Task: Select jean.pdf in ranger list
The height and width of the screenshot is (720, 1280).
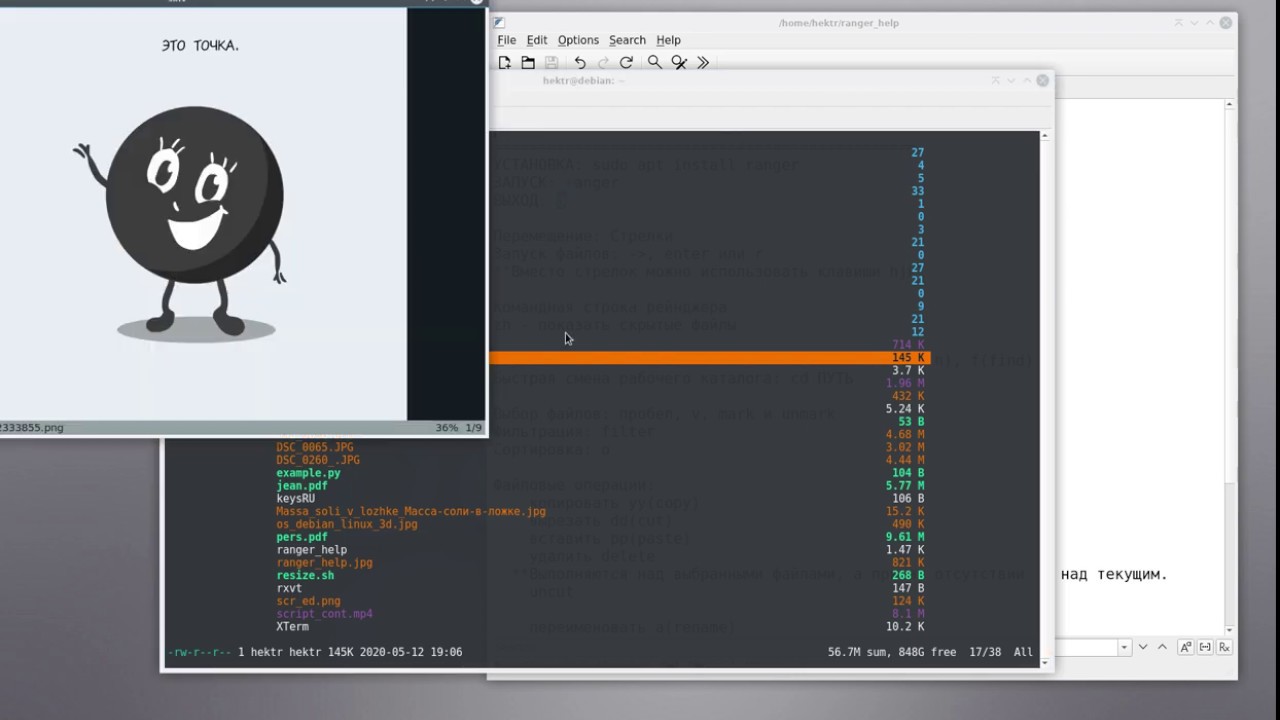Action: [x=302, y=486]
